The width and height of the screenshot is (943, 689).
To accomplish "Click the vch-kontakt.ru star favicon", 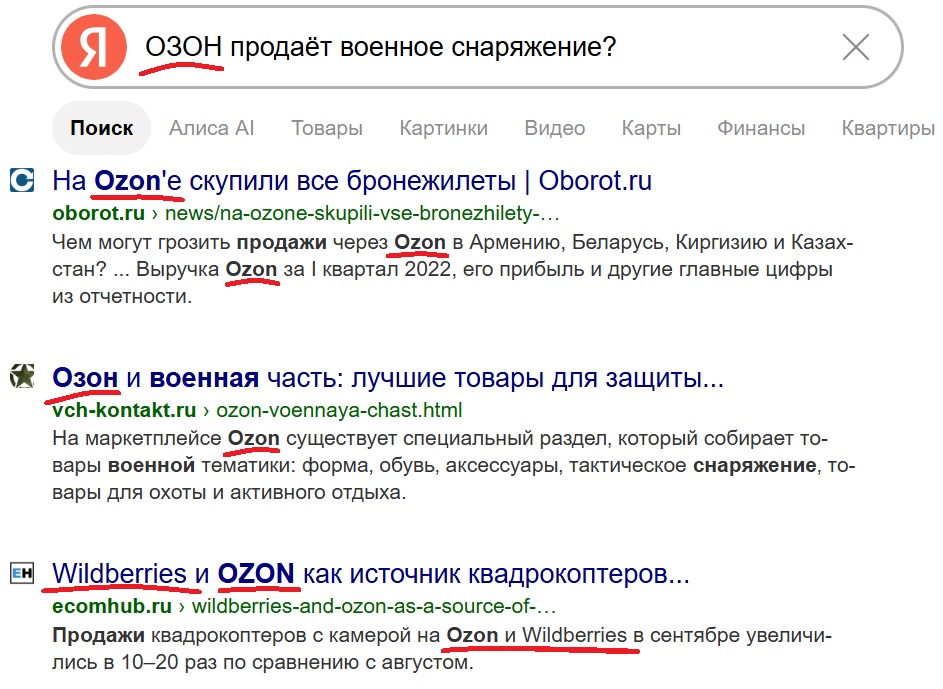I will (22, 376).
